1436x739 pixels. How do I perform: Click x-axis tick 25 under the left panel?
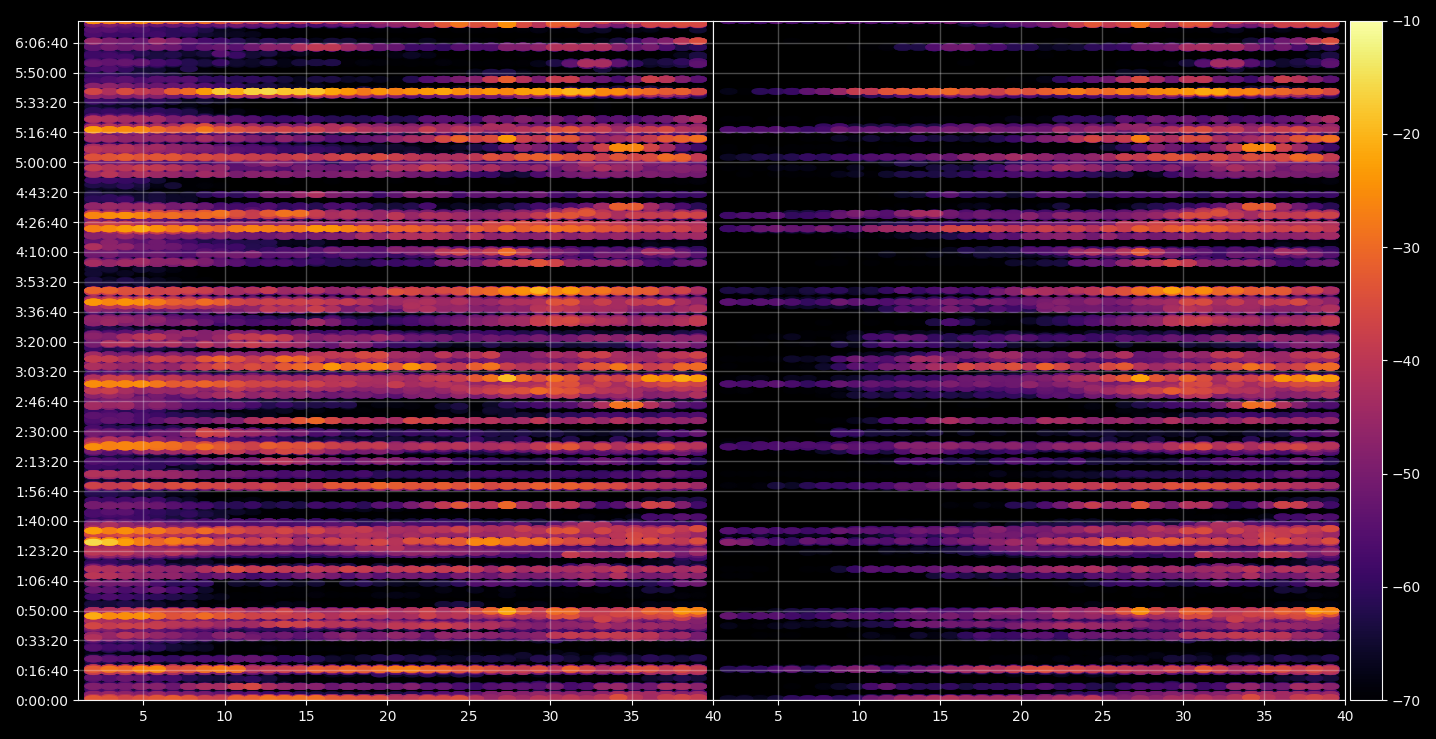469,717
